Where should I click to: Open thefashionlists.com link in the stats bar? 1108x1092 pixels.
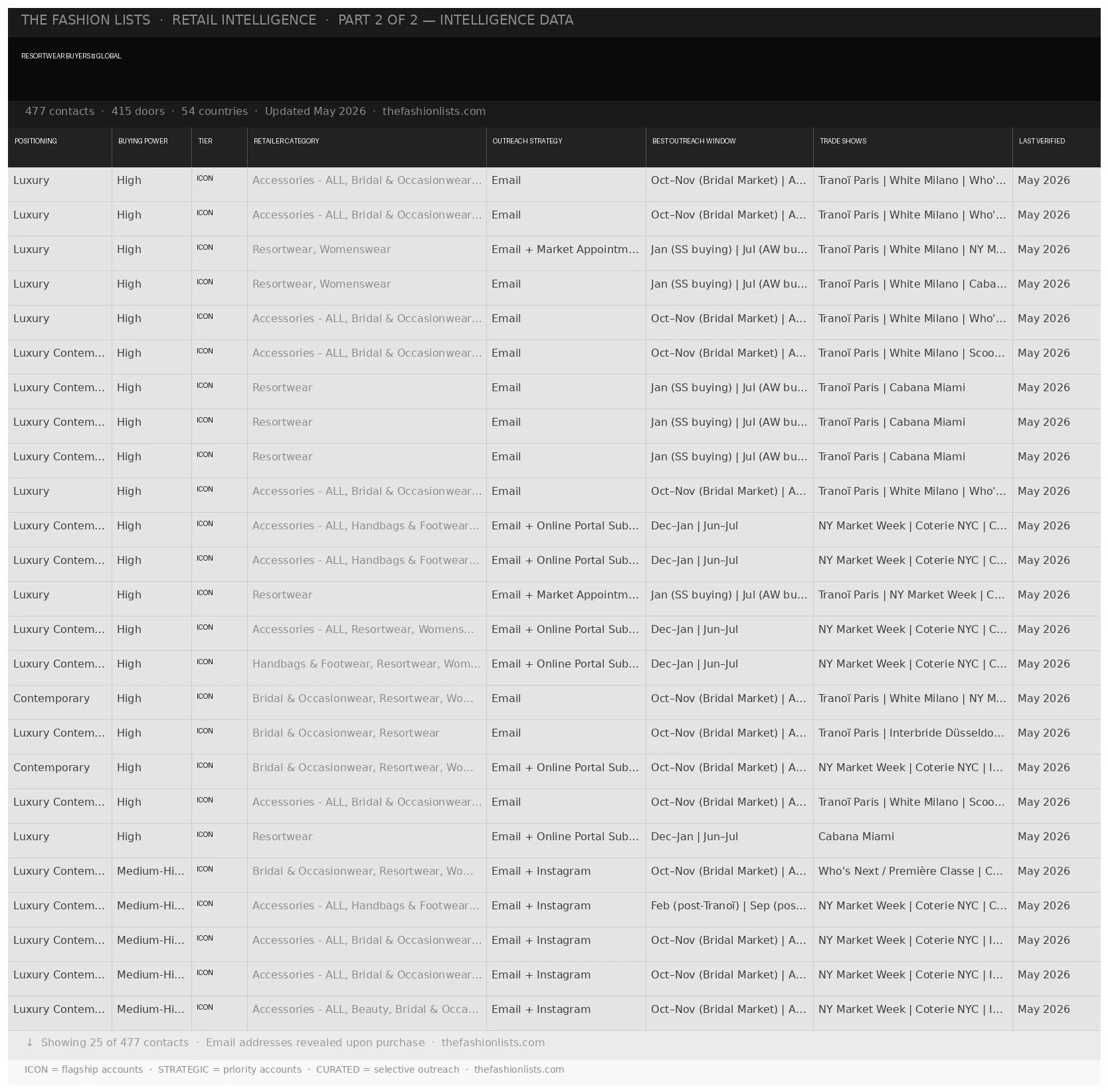(434, 112)
